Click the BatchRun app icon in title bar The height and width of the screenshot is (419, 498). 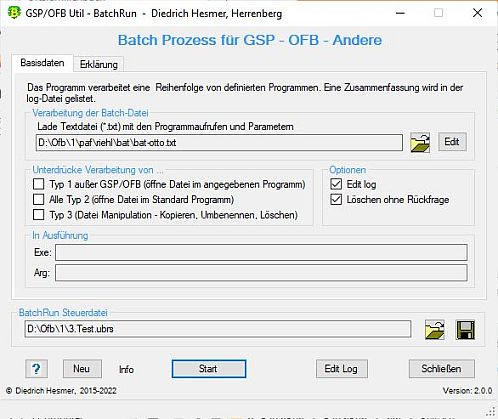(14, 13)
